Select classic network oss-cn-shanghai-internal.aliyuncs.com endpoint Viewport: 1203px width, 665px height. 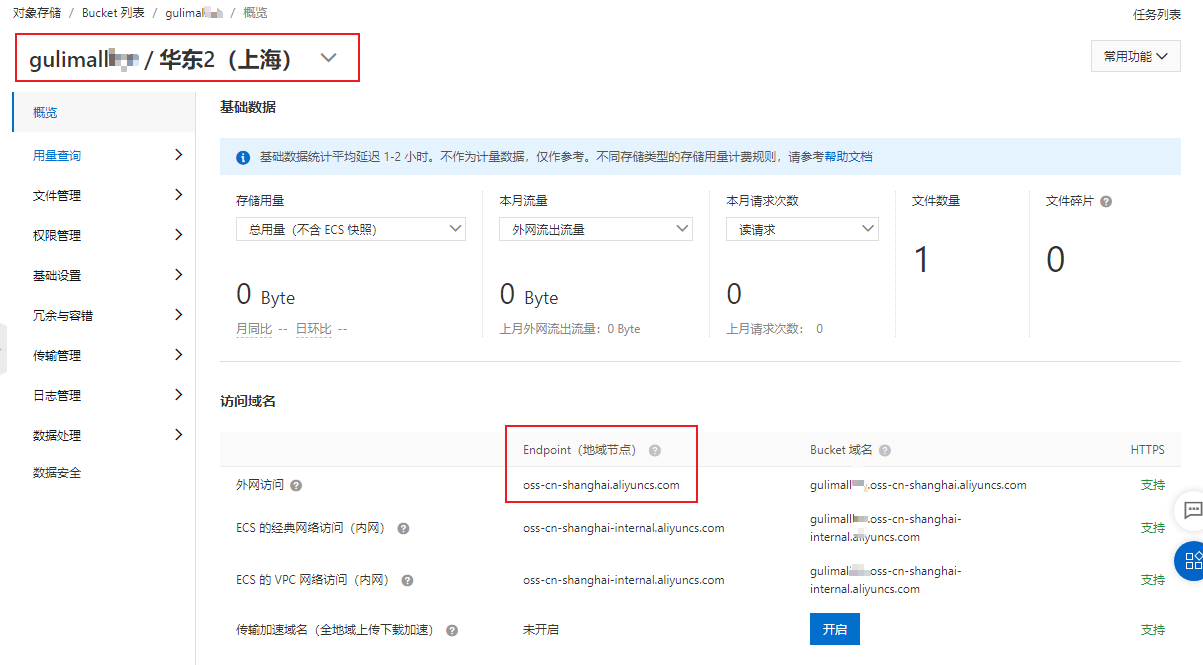[624, 528]
